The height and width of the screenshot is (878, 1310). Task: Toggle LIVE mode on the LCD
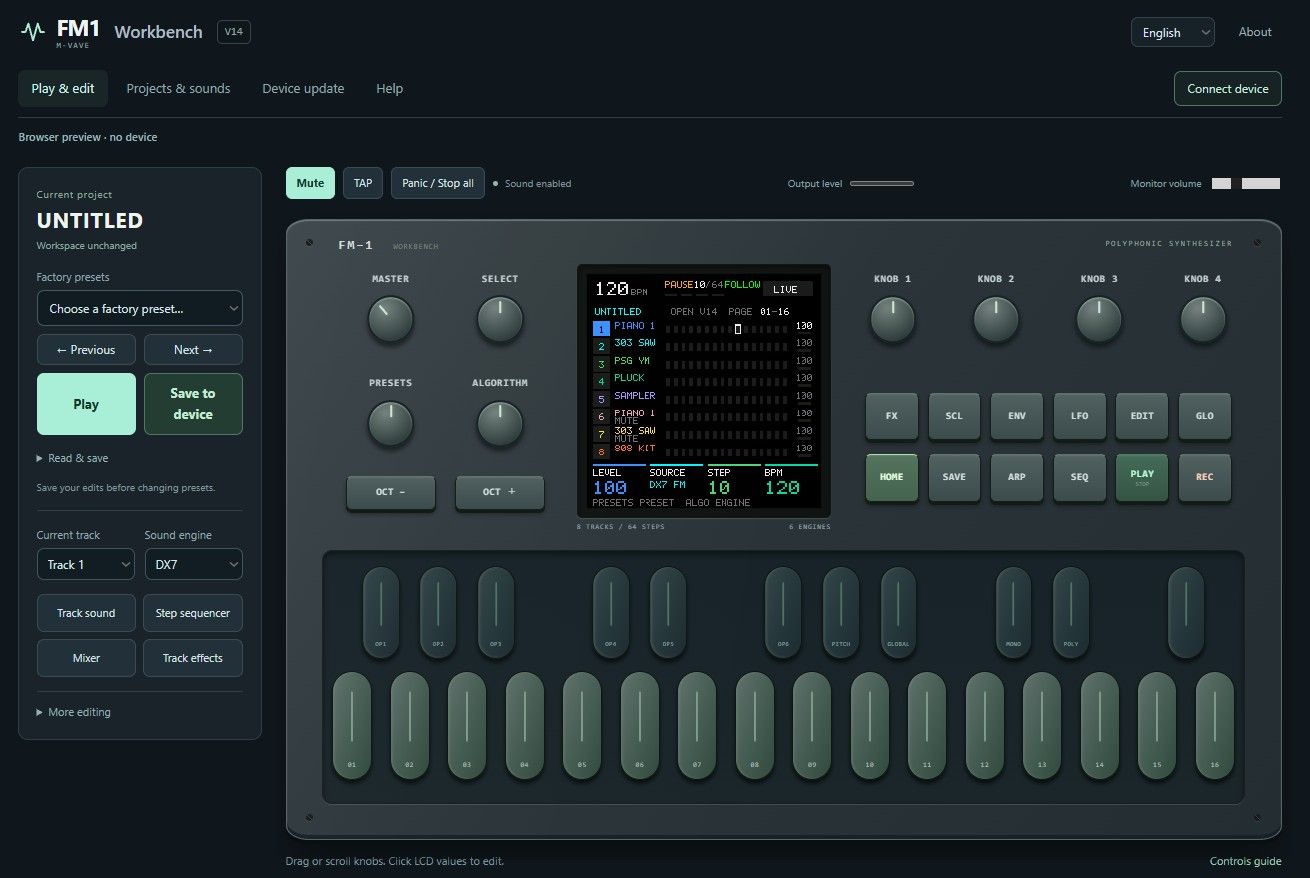coord(786,289)
